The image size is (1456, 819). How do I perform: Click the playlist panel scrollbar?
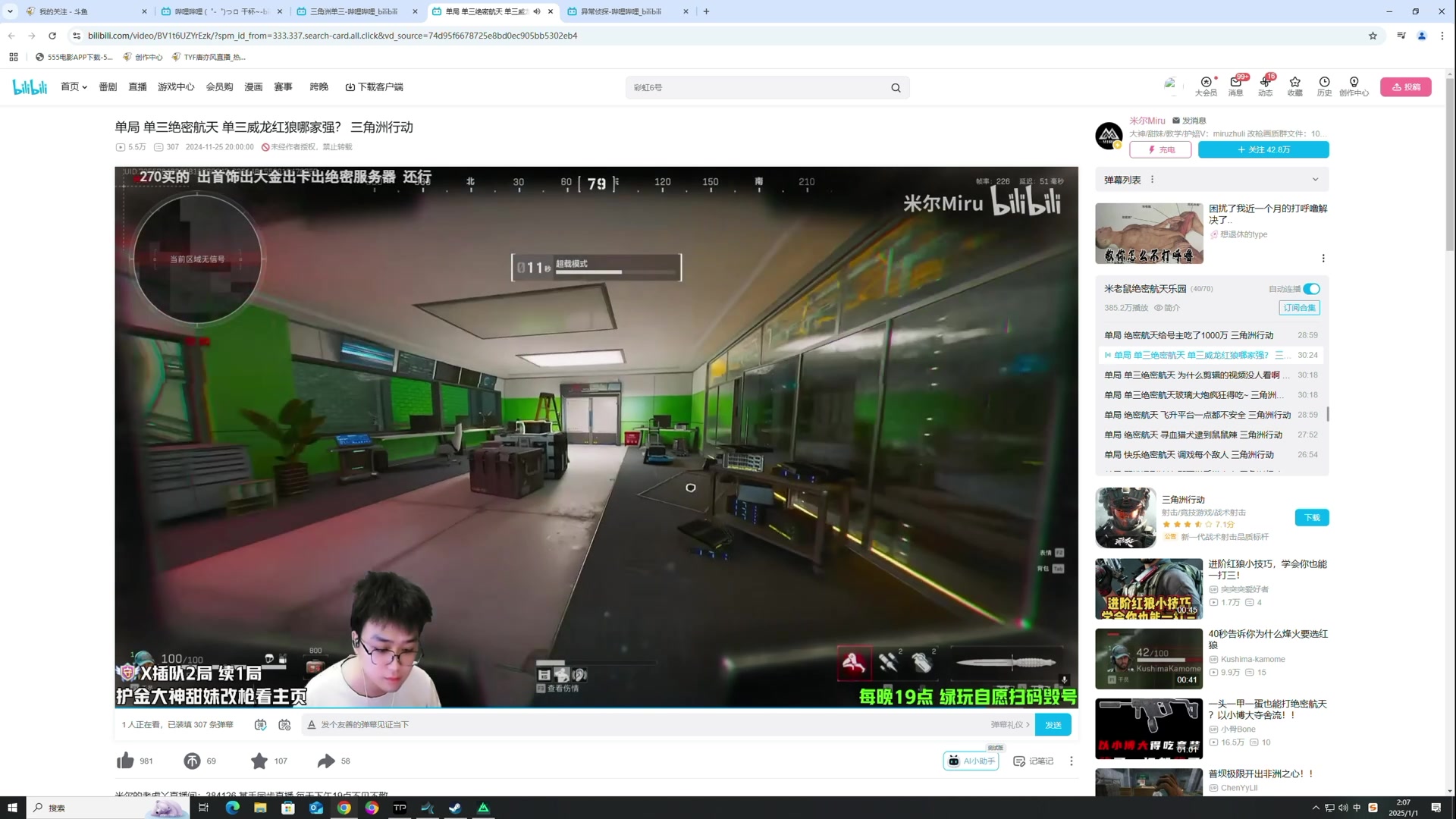(1327, 414)
